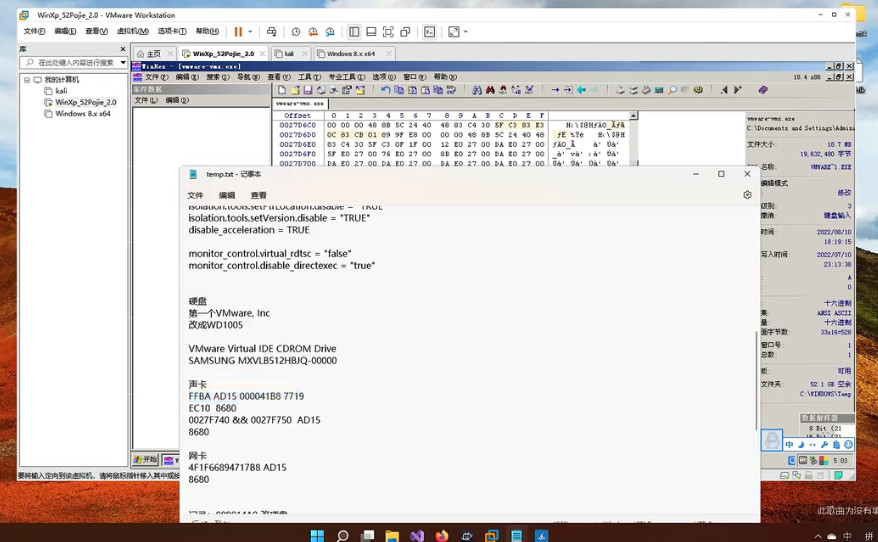Image resolution: width=878 pixels, height=542 pixels.
Task: Click offset row 0027D6D0 in WinHex
Action: coord(297,135)
